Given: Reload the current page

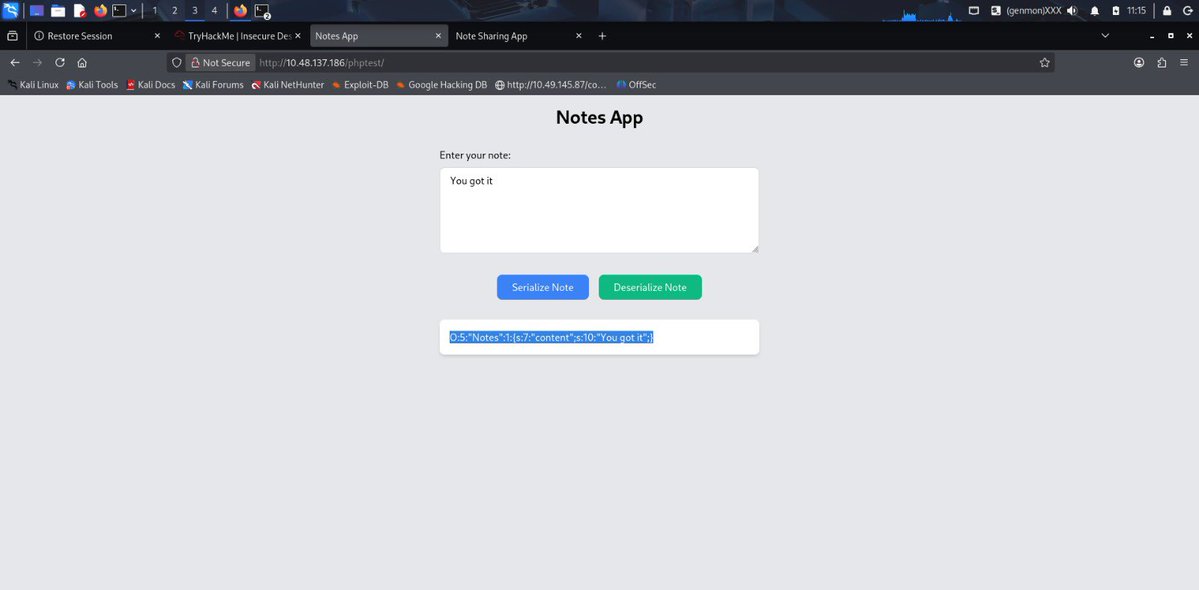Looking at the screenshot, I should pos(60,63).
